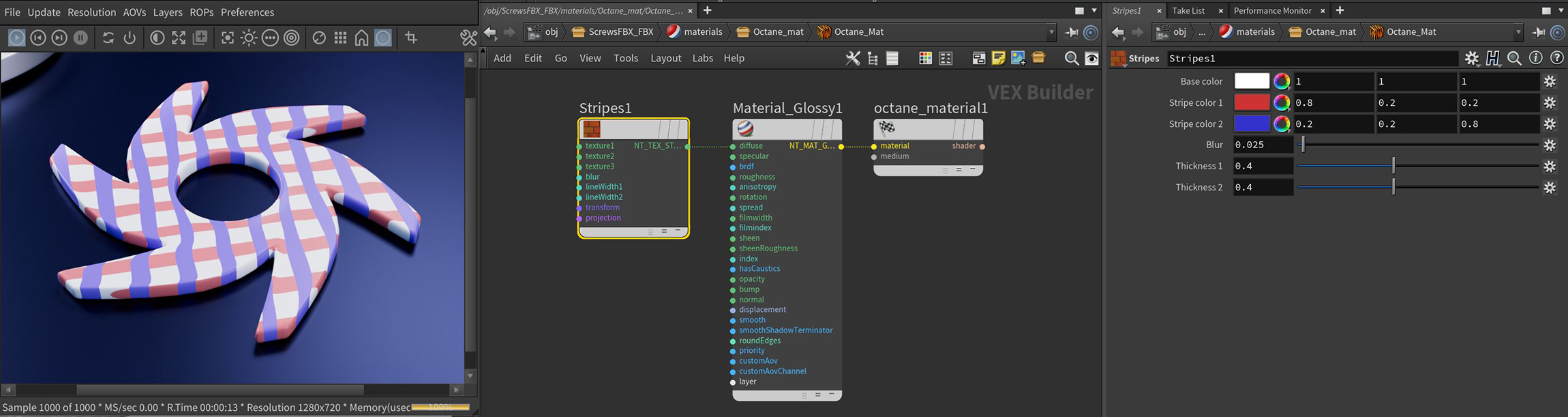
Task: Open the Stripe color 1 color wheel
Action: [1282, 103]
